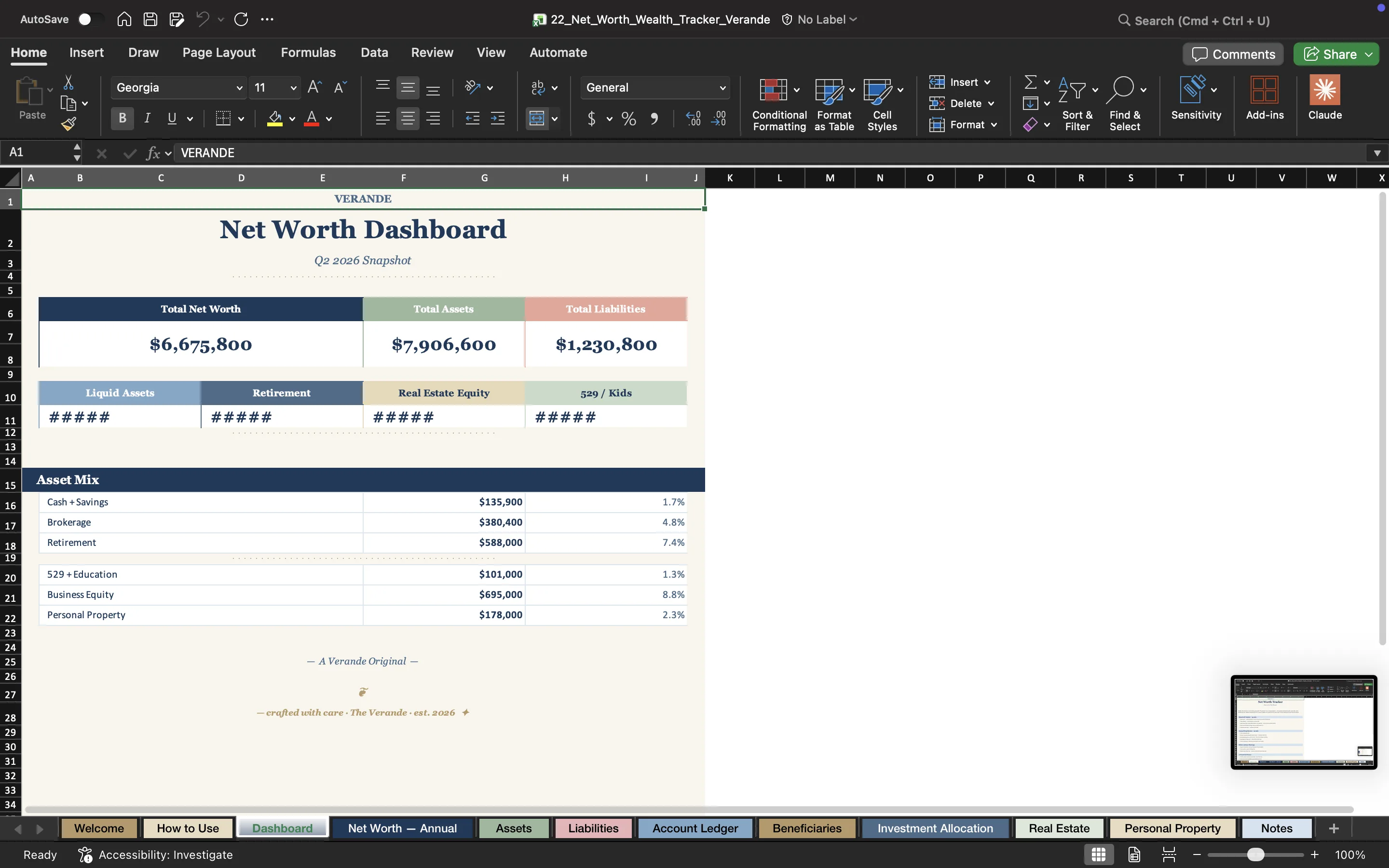Switch to the Investment Allocation sheet tab
Image resolution: width=1389 pixels, height=868 pixels.
[x=935, y=828]
